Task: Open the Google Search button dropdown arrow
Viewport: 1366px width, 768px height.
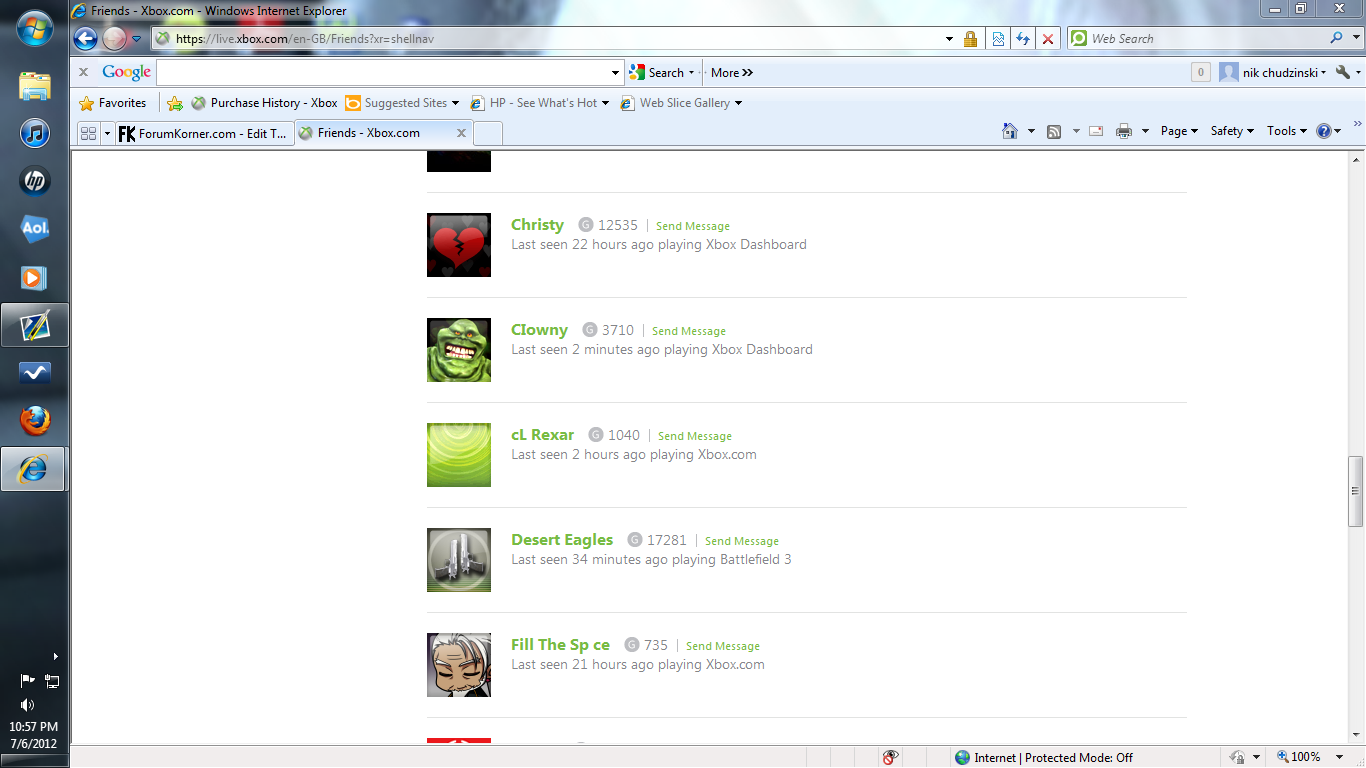Action: [x=691, y=73]
